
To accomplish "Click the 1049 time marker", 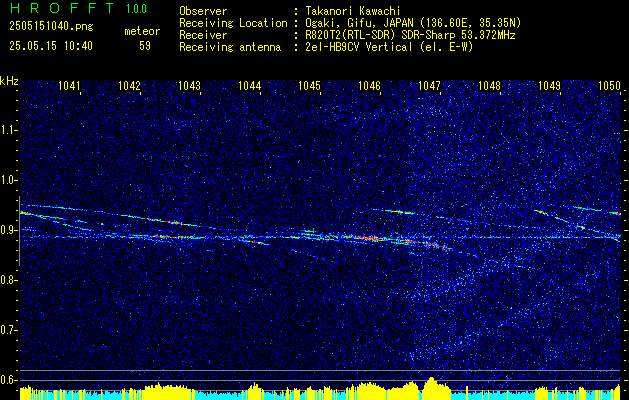I will pyautogui.click(x=549, y=85).
